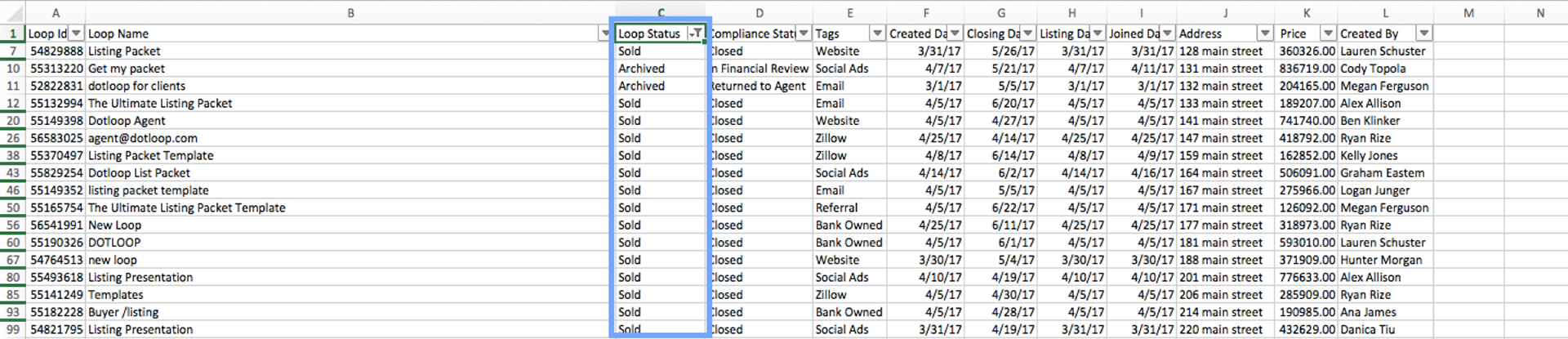
Task: Open the Listing Date filter dropdown
Action: click(1098, 33)
